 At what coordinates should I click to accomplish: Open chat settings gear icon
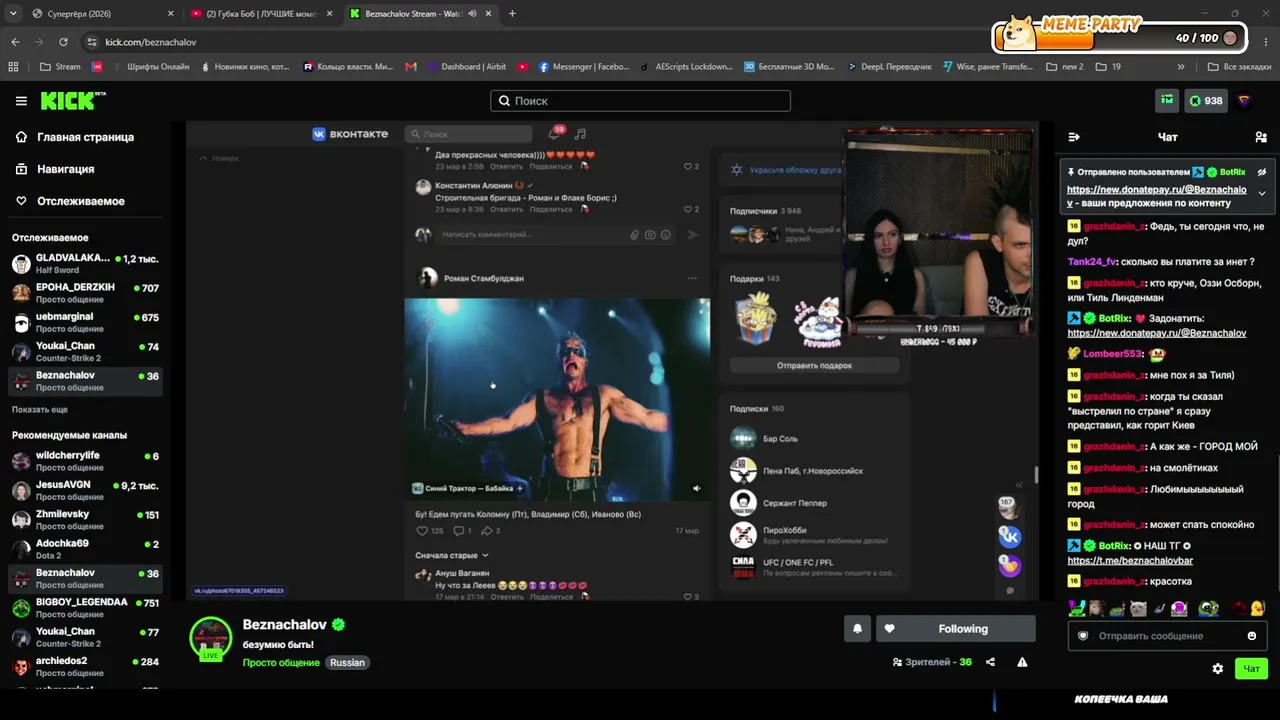click(x=1218, y=669)
